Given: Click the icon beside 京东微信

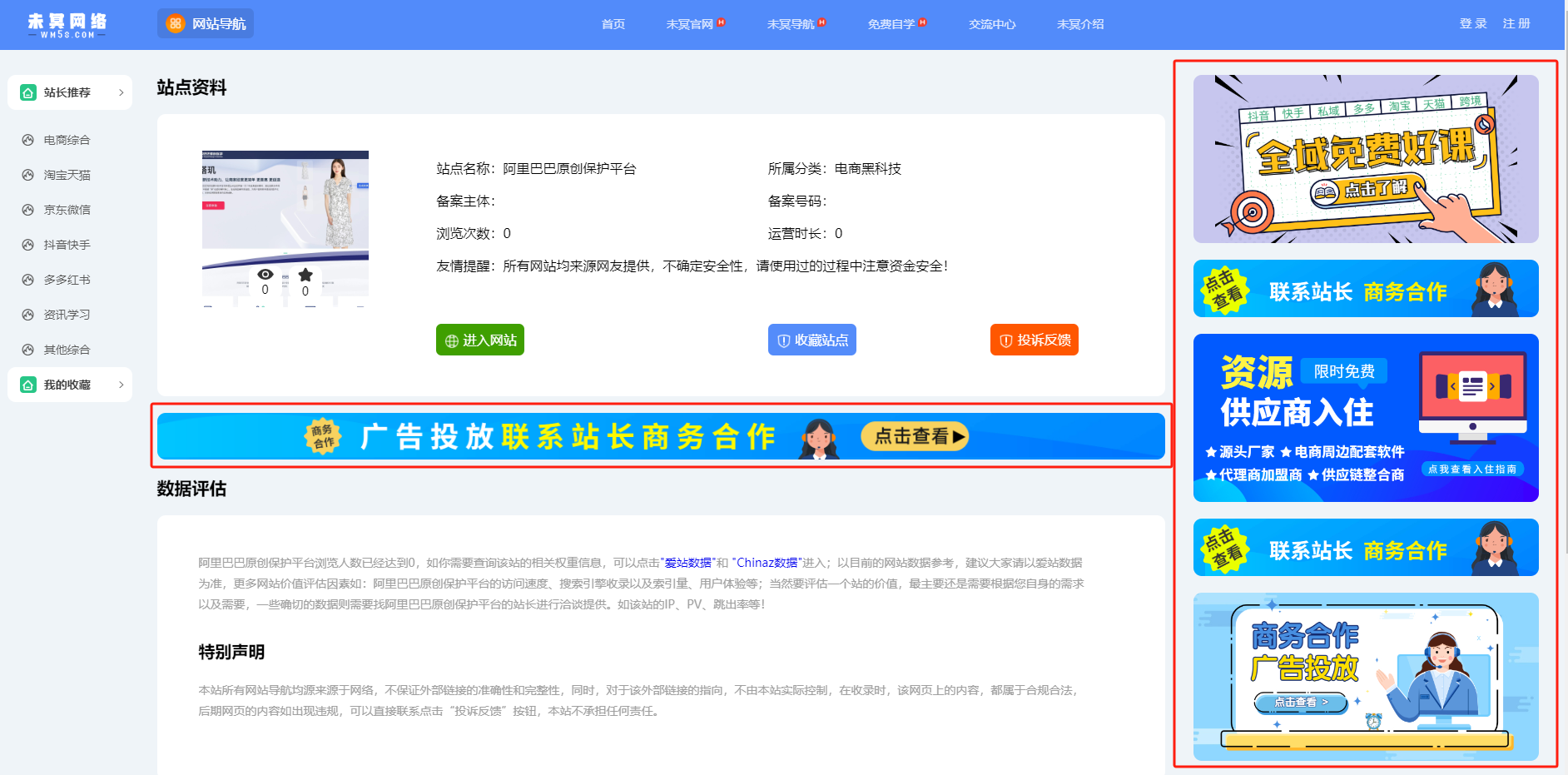Looking at the screenshot, I should [x=28, y=210].
